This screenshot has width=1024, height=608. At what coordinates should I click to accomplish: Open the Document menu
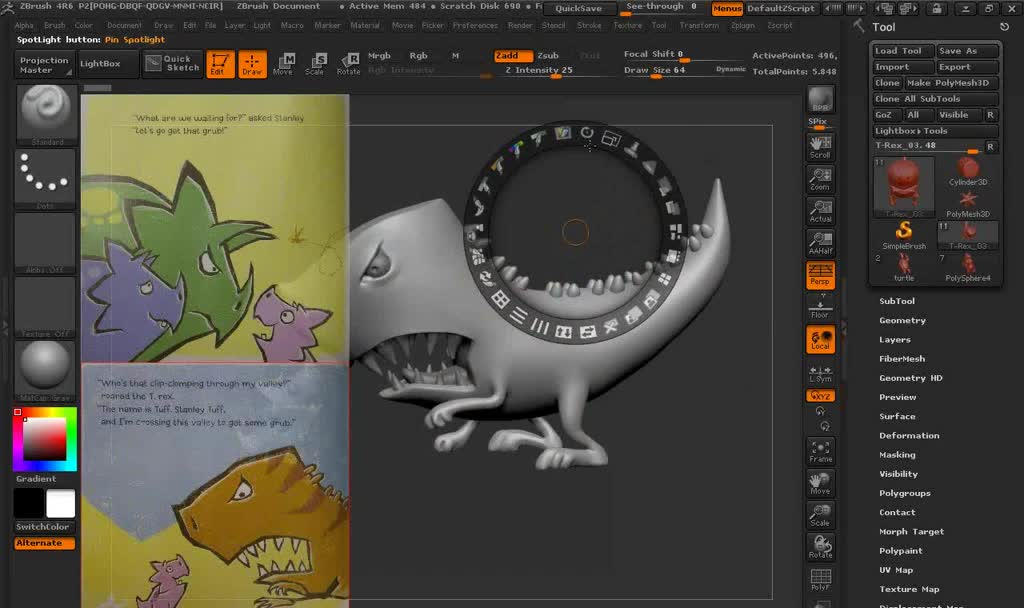pos(124,25)
